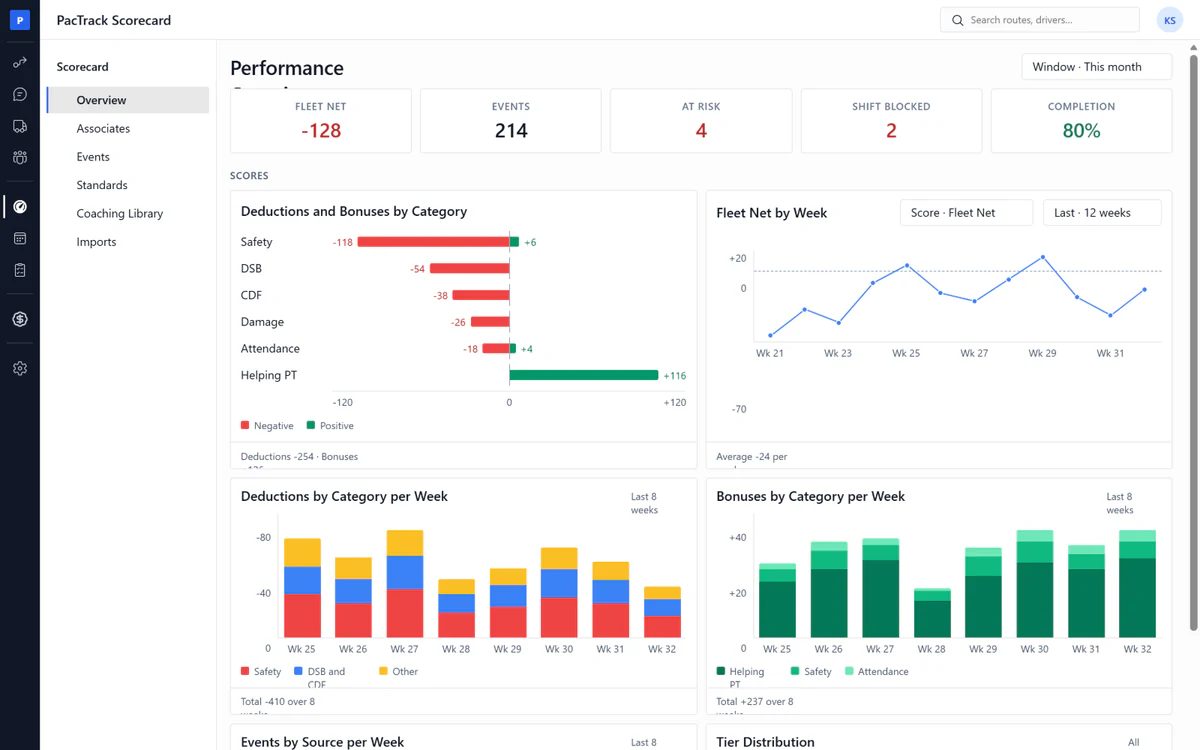The image size is (1200, 750).
Task: Click the PacTrack logo icon
Action: tap(20, 20)
